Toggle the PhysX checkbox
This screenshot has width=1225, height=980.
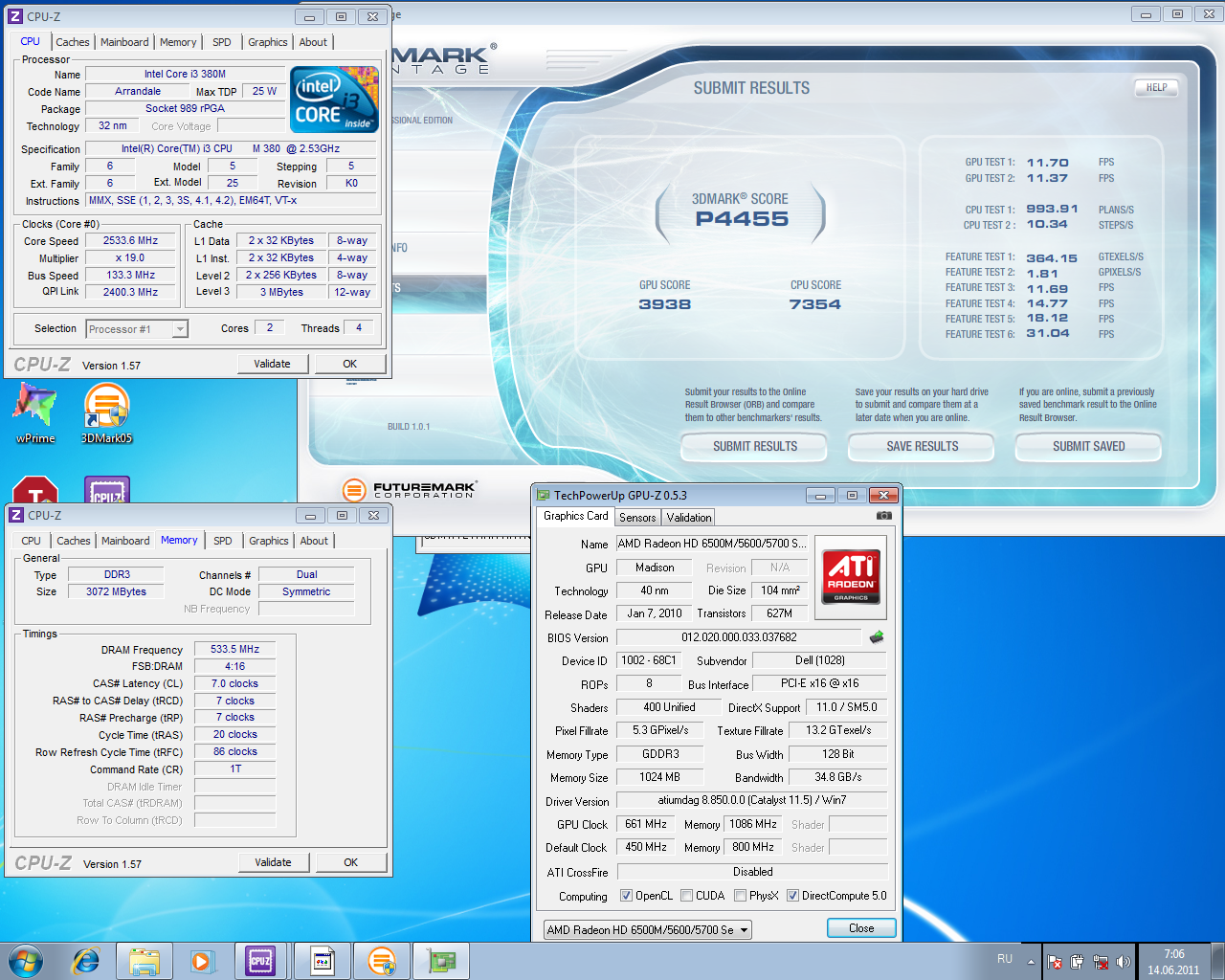pyautogui.click(x=741, y=896)
